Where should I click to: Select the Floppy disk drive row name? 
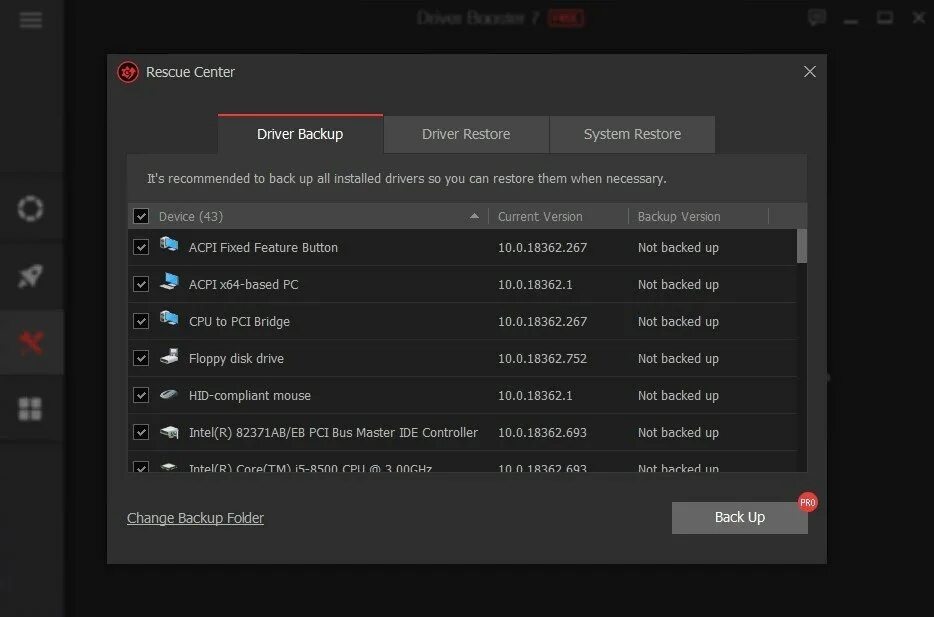pyautogui.click(x=236, y=359)
